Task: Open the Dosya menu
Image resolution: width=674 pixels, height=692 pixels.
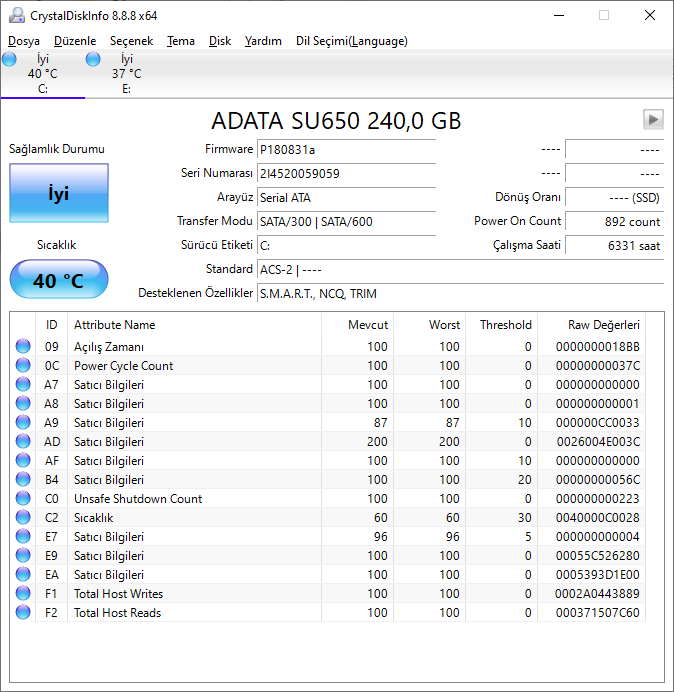Action: tap(24, 41)
